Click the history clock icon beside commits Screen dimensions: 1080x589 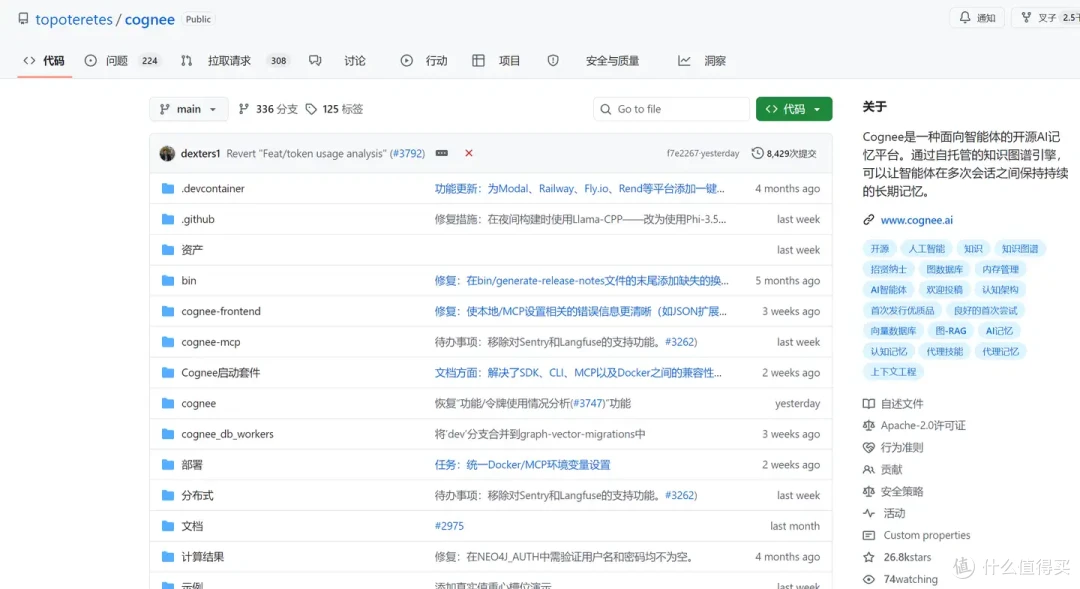point(757,153)
